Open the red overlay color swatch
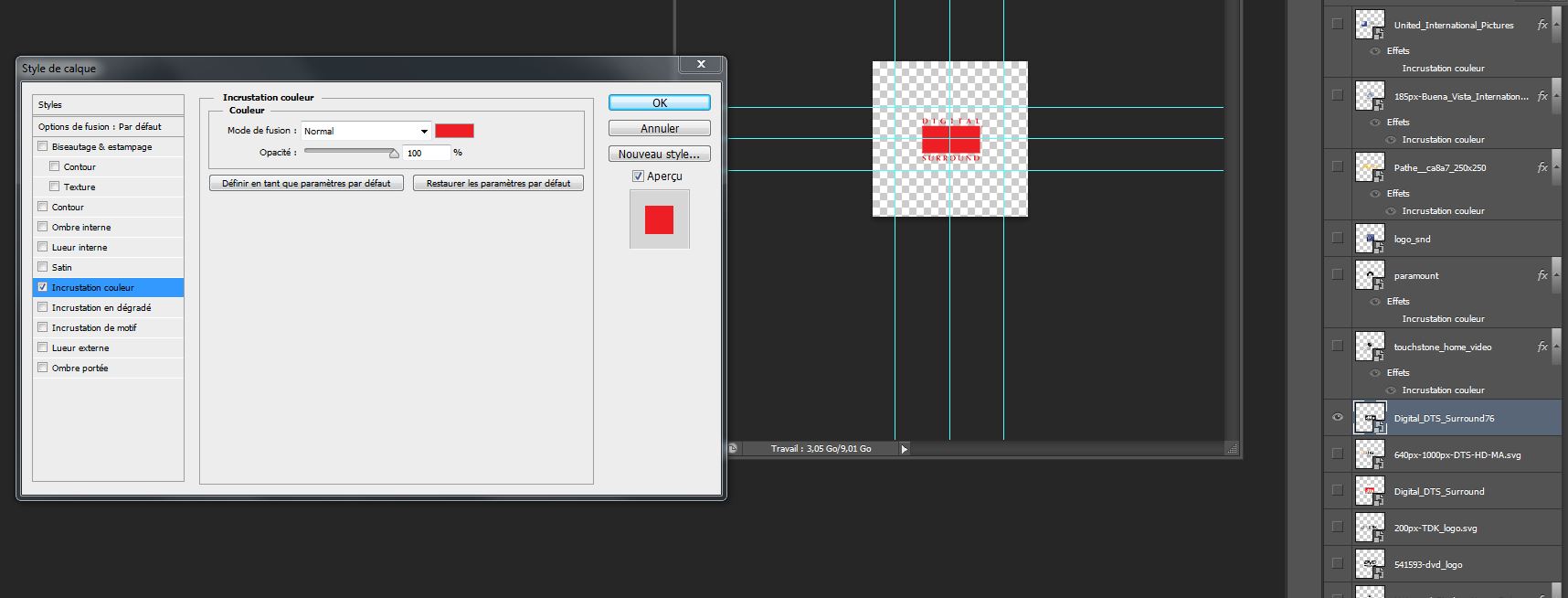This screenshot has height=598, width=1568. click(454, 131)
